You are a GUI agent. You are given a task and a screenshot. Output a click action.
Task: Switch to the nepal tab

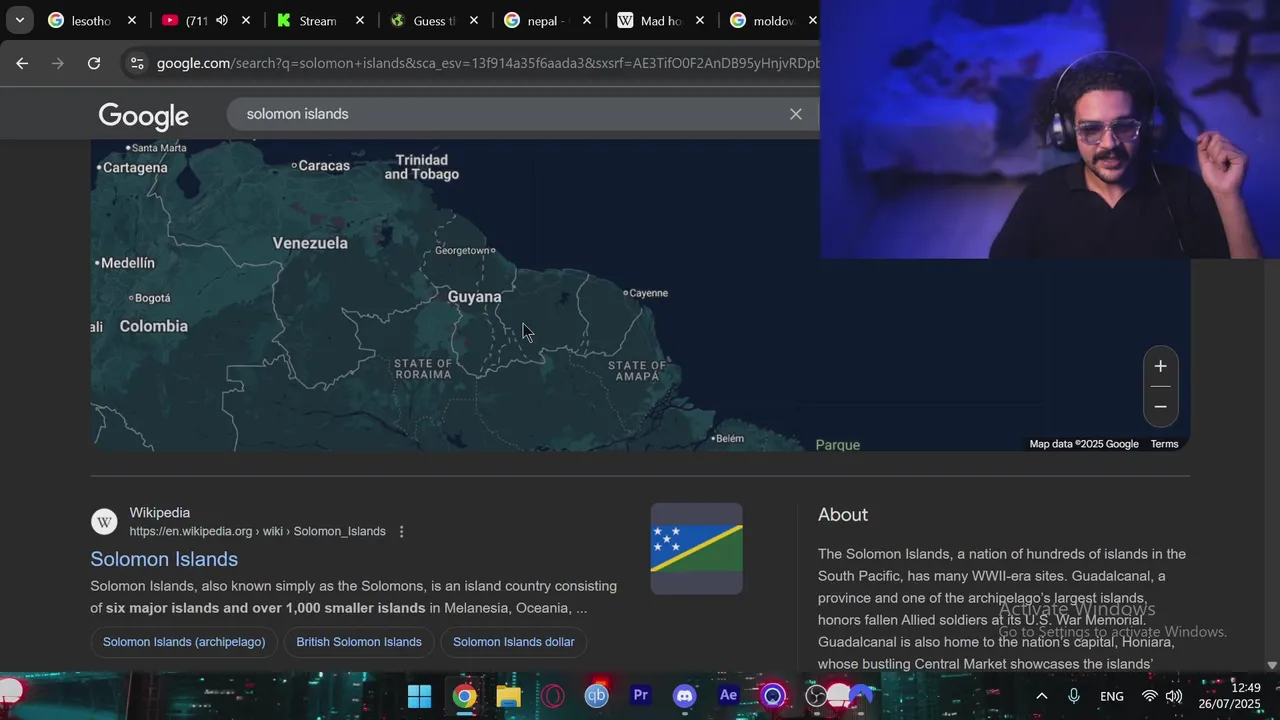(x=536, y=20)
